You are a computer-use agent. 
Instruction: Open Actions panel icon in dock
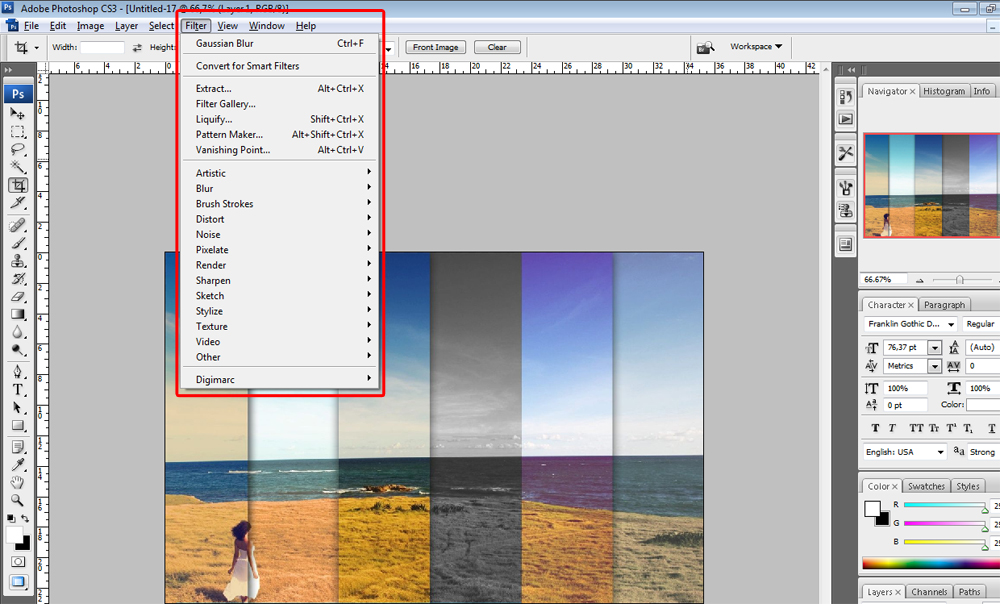[846, 119]
